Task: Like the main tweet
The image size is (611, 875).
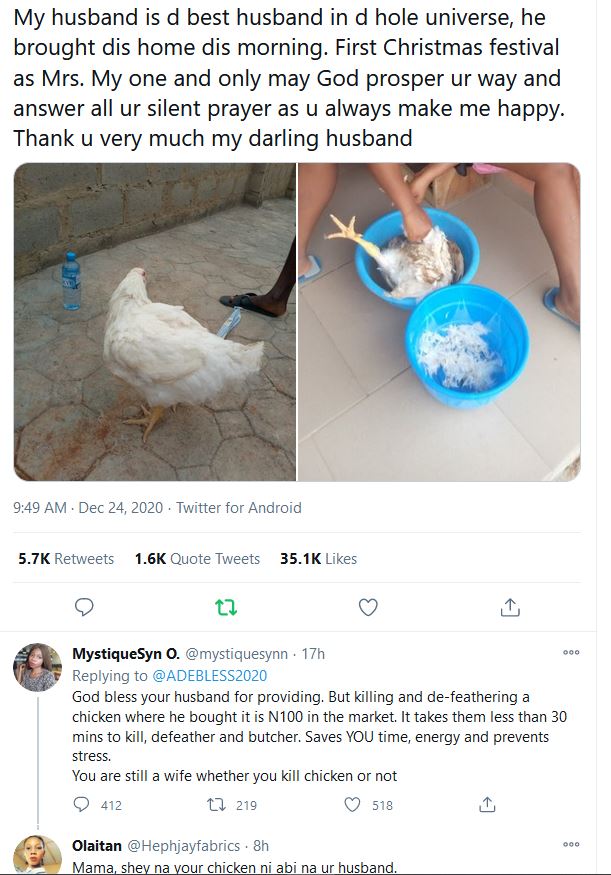Action: tap(368, 607)
